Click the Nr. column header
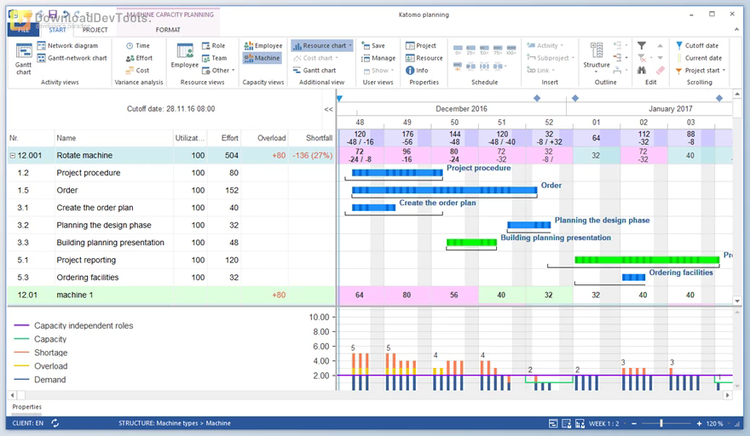 31,138
